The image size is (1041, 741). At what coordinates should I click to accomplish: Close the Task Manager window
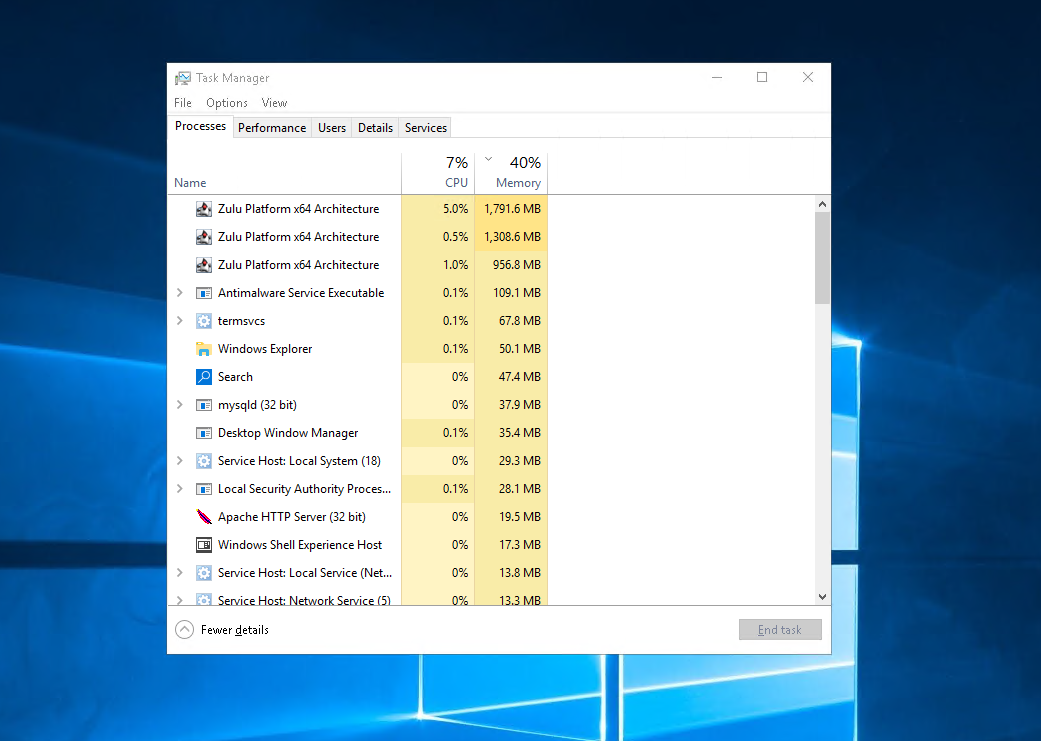pyautogui.click(x=808, y=78)
